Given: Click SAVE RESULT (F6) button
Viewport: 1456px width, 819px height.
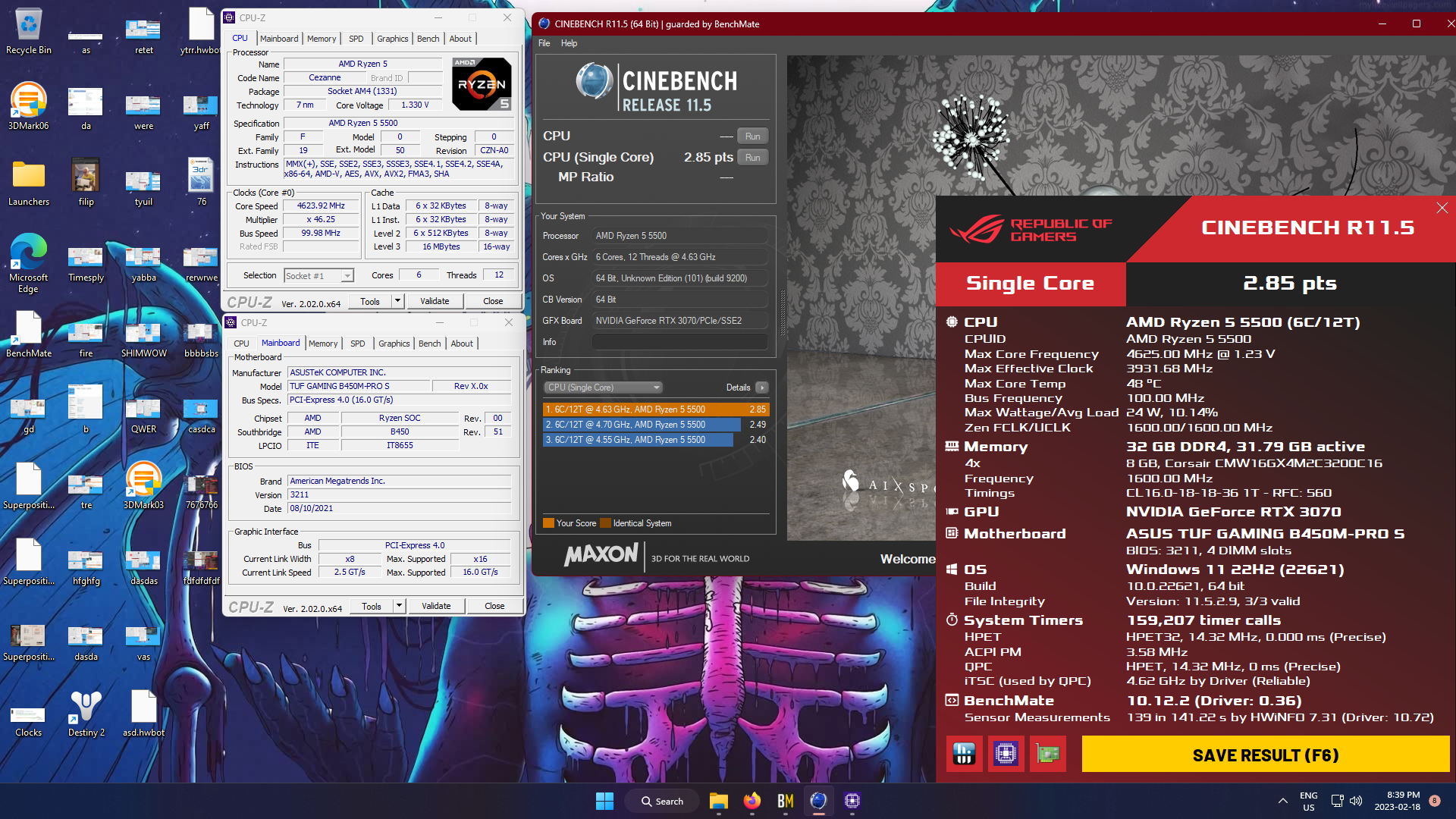Looking at the screenshot, I should tap(1265, 755).
